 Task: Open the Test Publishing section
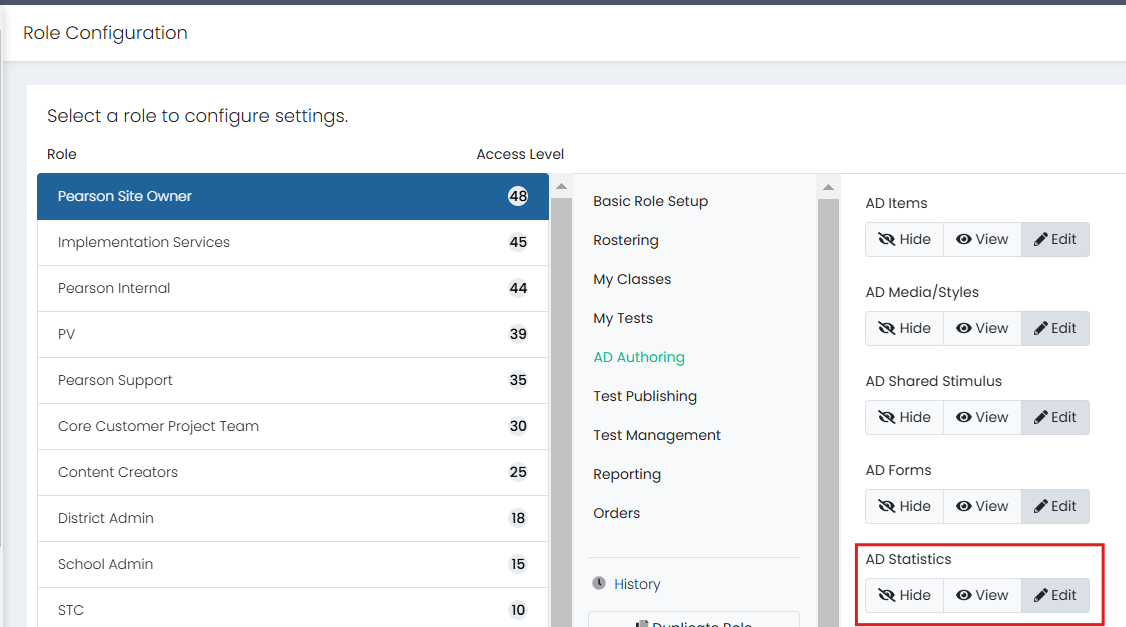point(644,396)
